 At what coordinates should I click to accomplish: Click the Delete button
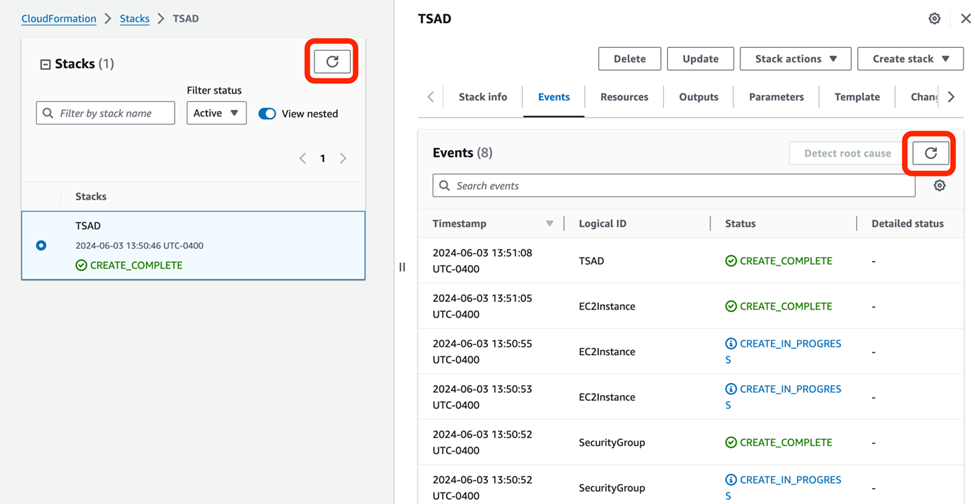point(629,59)
